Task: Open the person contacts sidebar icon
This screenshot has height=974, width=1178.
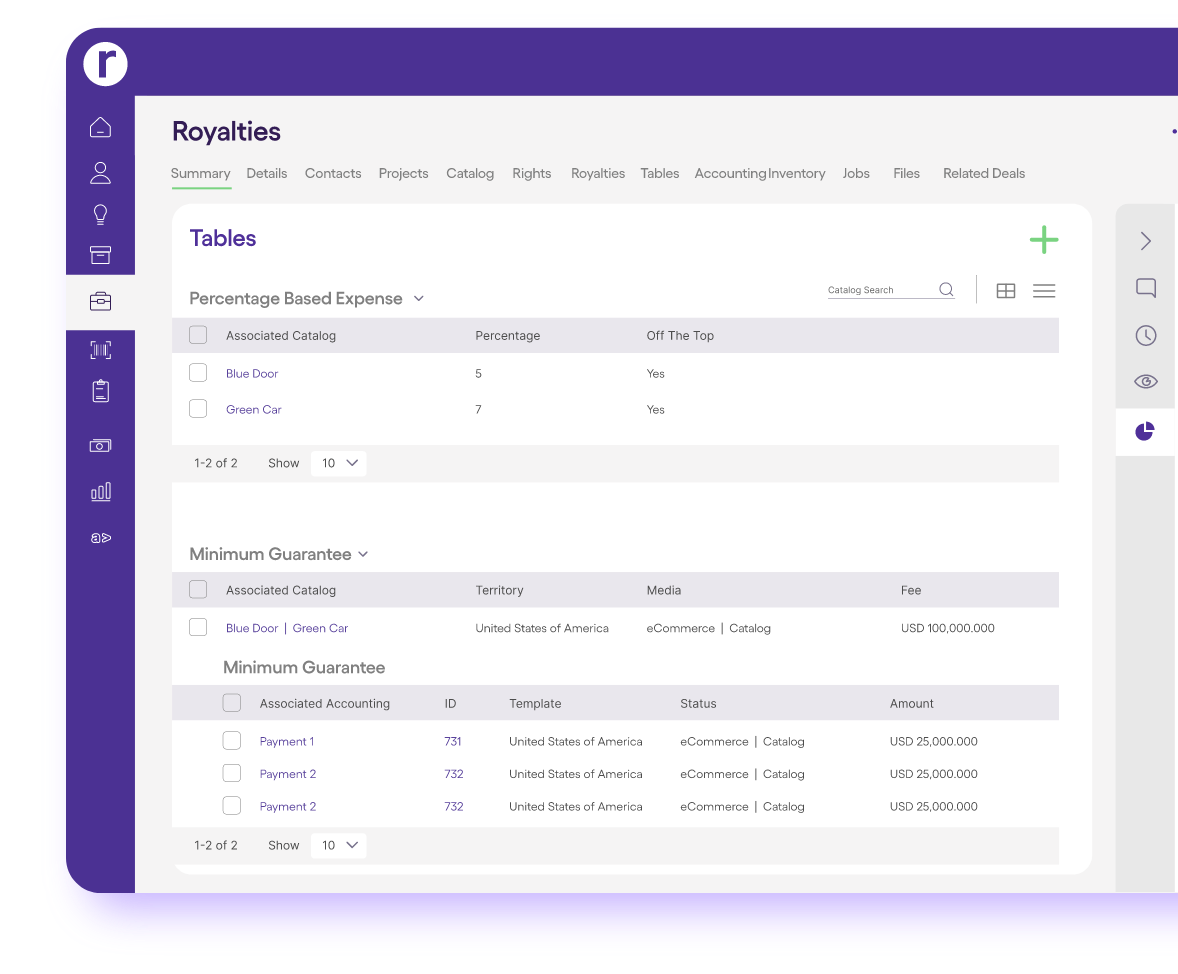Action: click(100, 173)
